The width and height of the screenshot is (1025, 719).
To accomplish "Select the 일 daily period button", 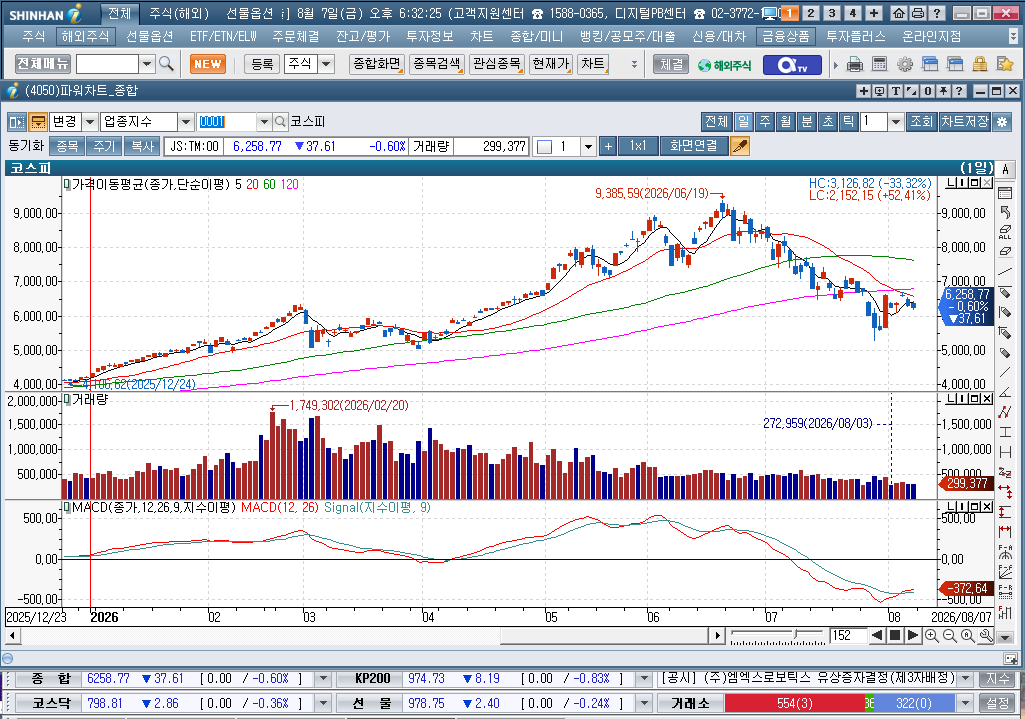I will pos(743,122).
